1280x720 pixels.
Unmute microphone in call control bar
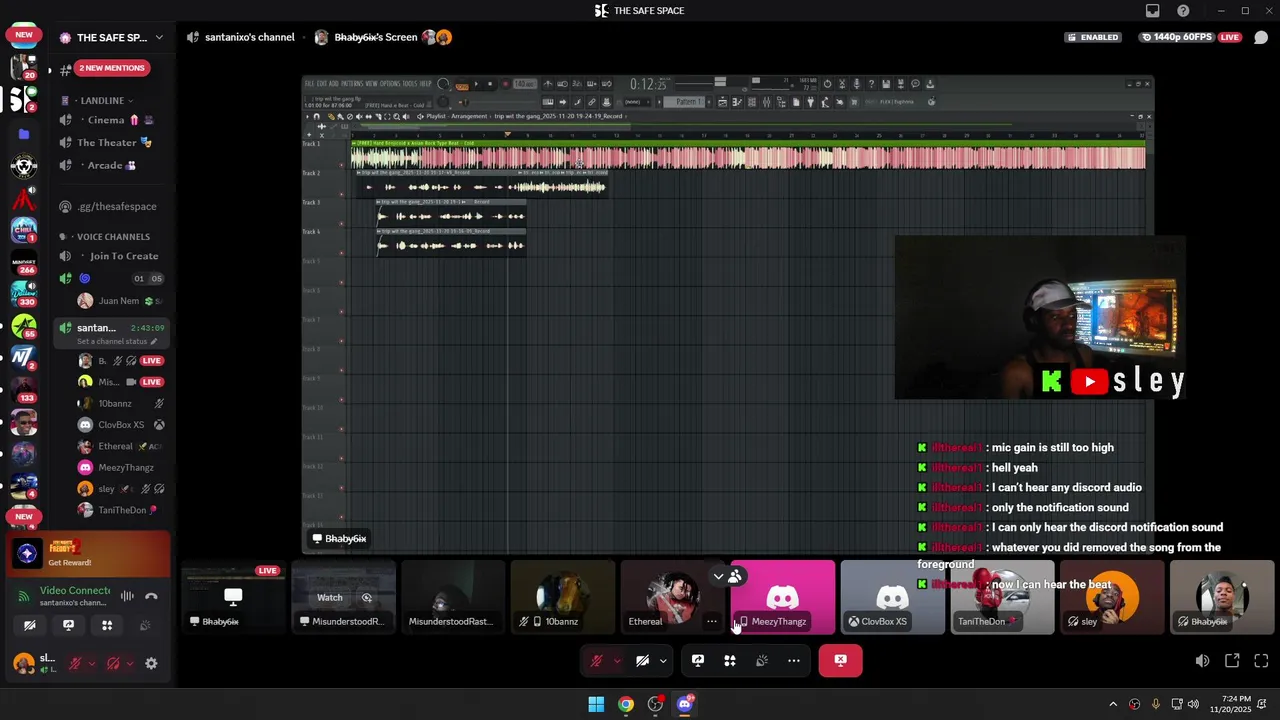[597, 661]
